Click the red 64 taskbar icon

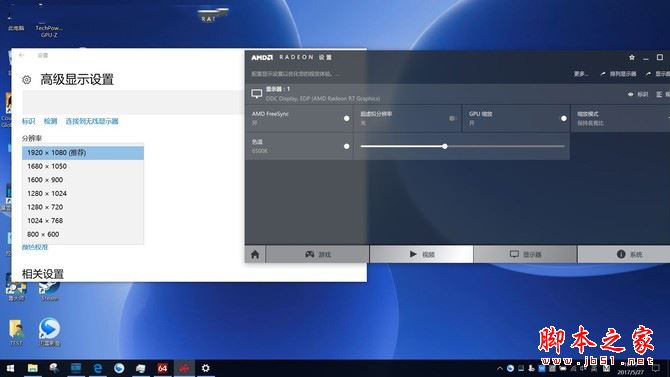coord(162,368)
